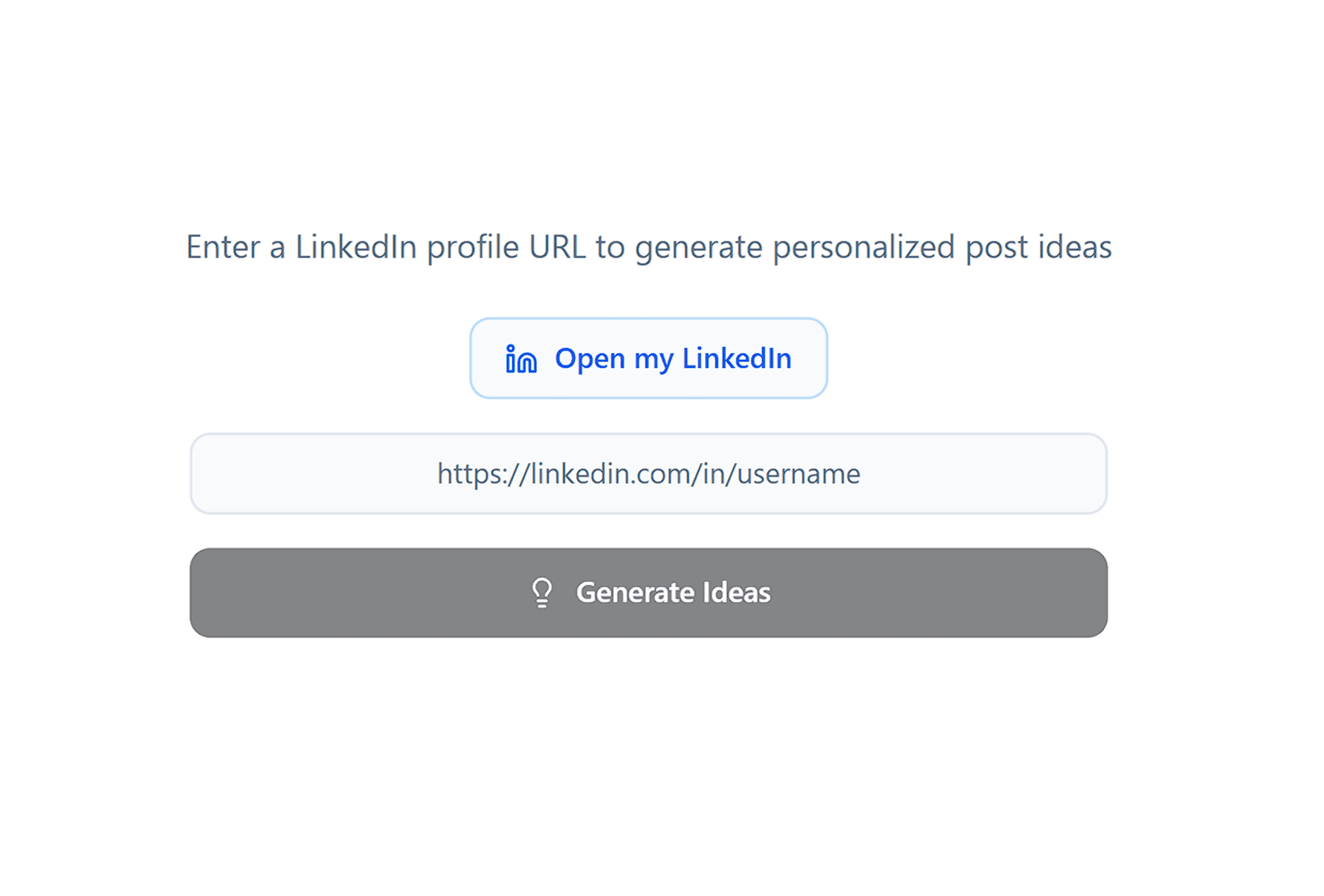Activate the gray Generate Ideas bar
Screen dimensions: 1324x896
(x=648, y=593)
